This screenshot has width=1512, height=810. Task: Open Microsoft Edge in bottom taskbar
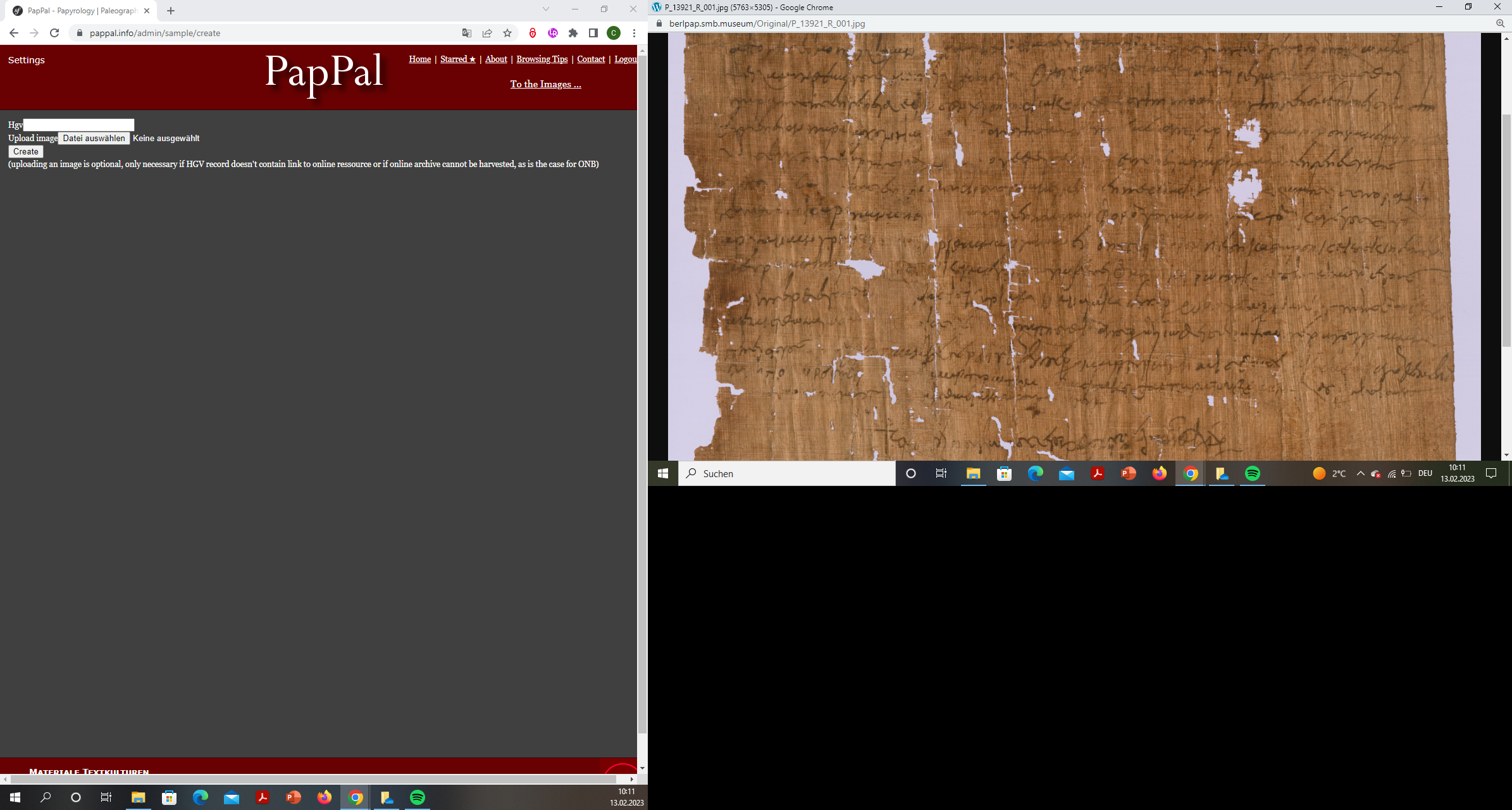(200, 797)
